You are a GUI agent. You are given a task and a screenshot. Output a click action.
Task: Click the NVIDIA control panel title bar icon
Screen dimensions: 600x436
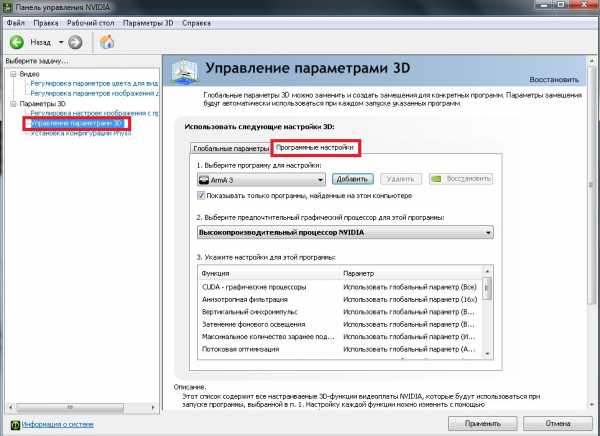click(7, 7)
